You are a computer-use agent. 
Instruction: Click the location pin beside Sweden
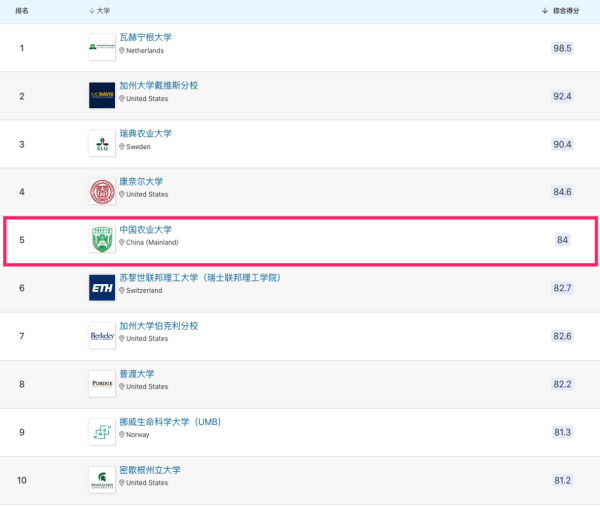point(122,147)
